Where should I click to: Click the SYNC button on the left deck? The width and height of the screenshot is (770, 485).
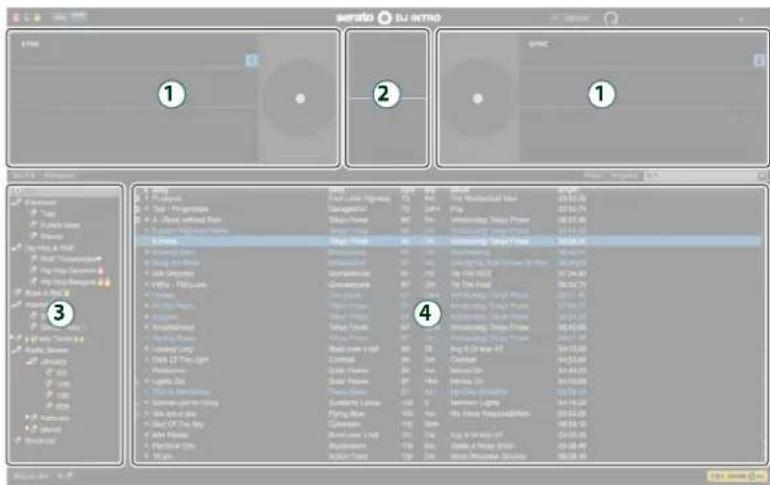click(x=30, y=44)
